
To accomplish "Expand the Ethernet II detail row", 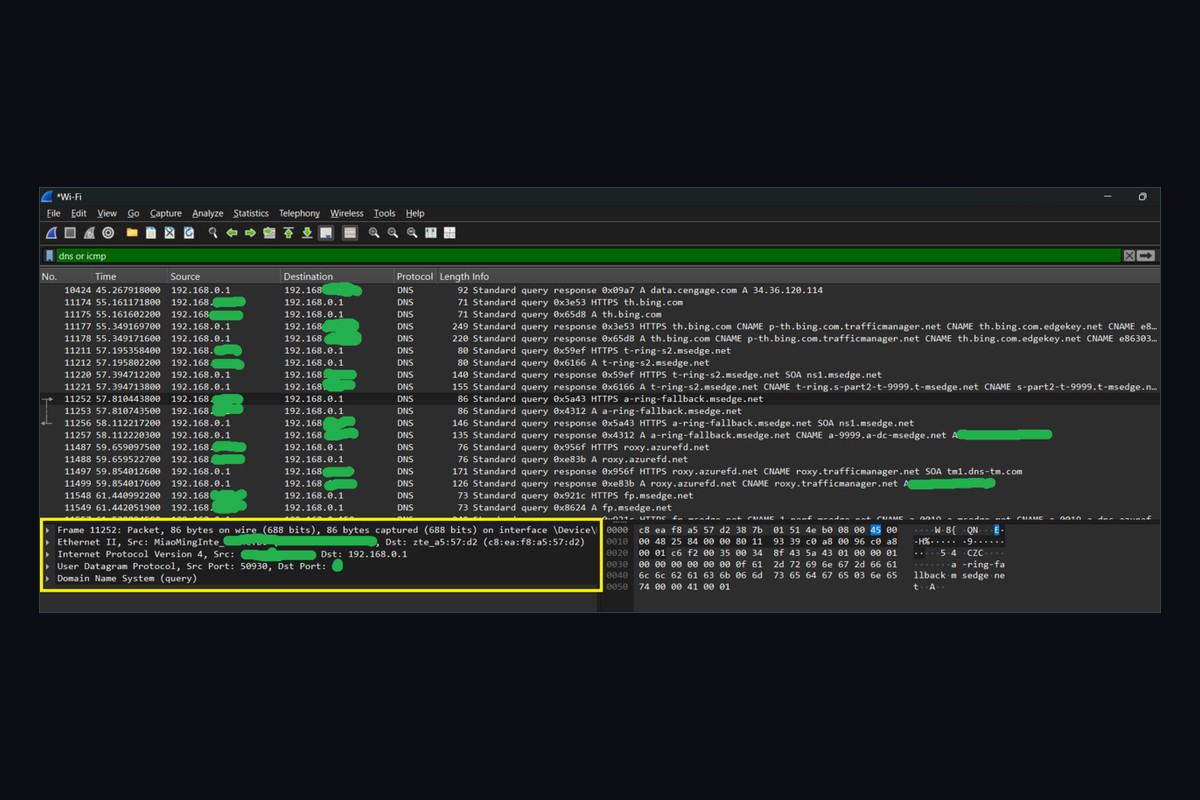I will point(47,542).
